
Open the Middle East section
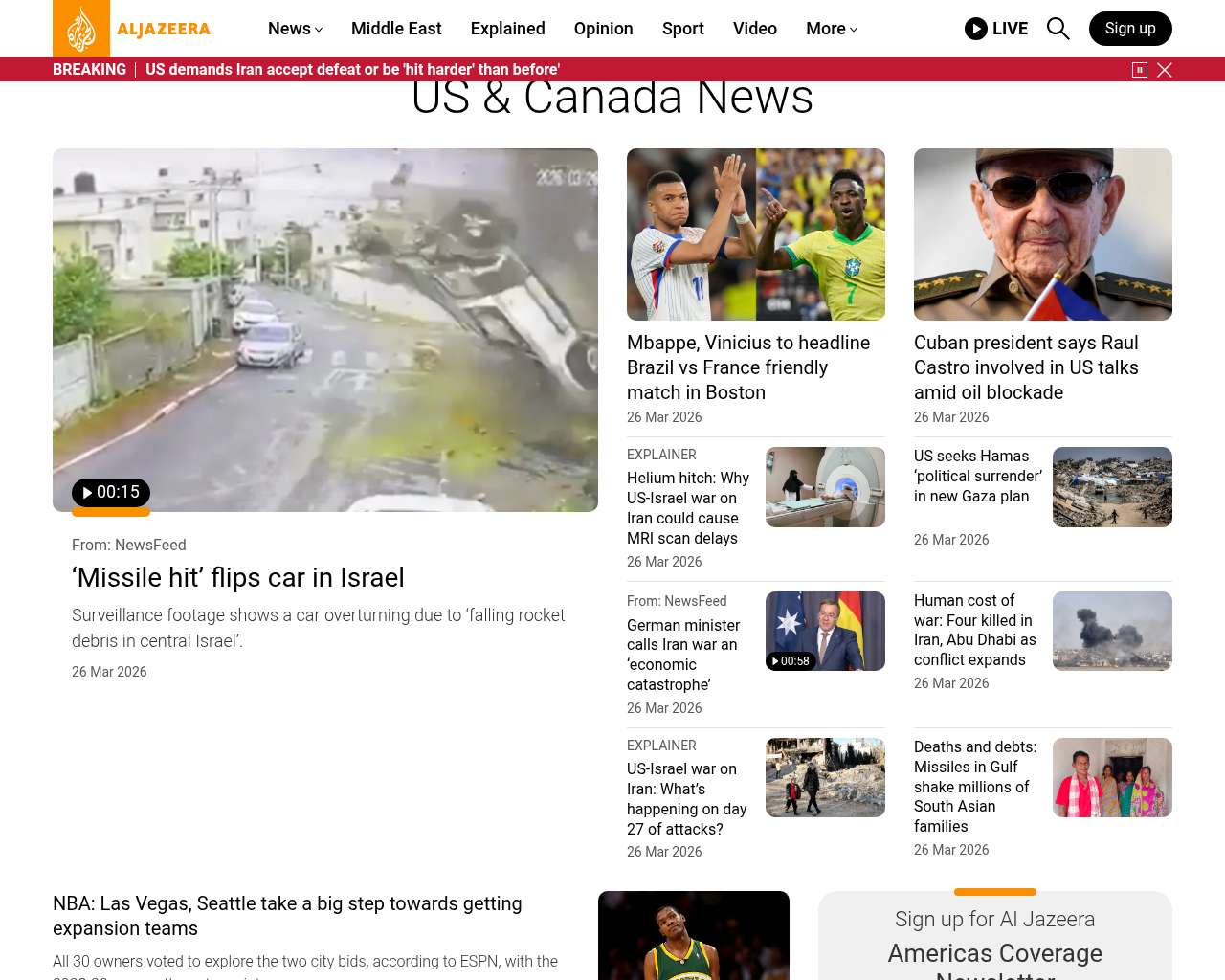(x=396, y=29)
